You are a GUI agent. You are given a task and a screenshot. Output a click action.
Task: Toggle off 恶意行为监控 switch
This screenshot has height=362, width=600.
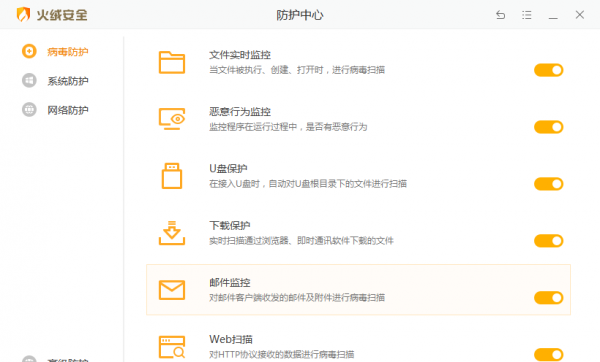point(548,127)
